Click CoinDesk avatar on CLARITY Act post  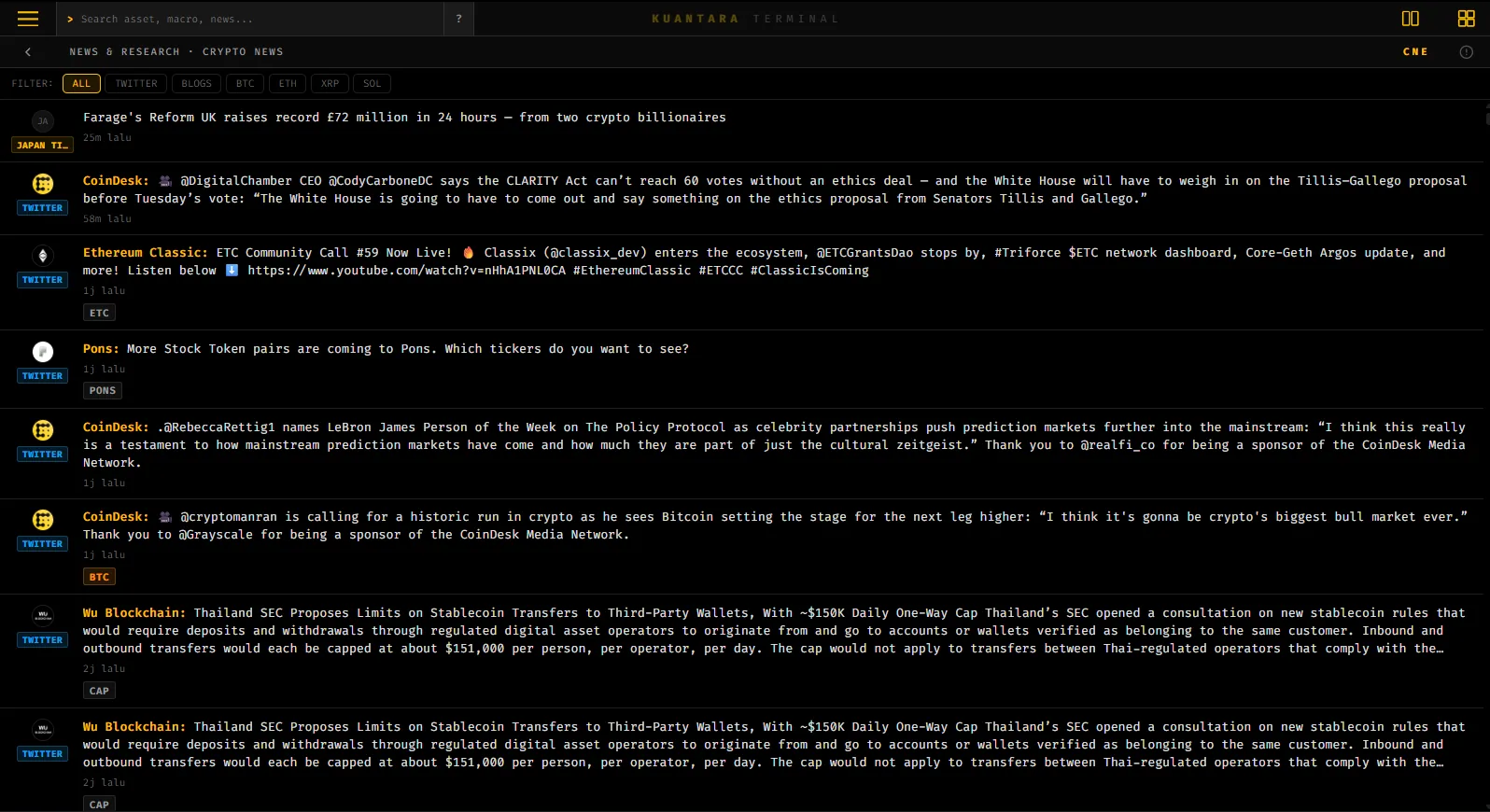(43, 184)
